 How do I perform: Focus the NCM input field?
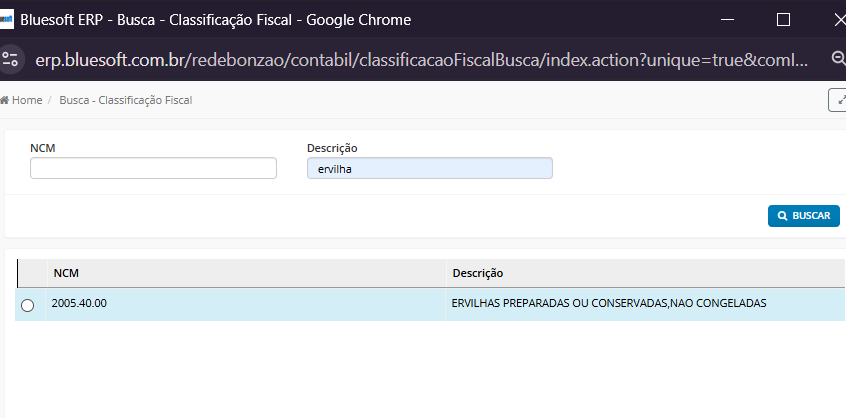point(153,169)
